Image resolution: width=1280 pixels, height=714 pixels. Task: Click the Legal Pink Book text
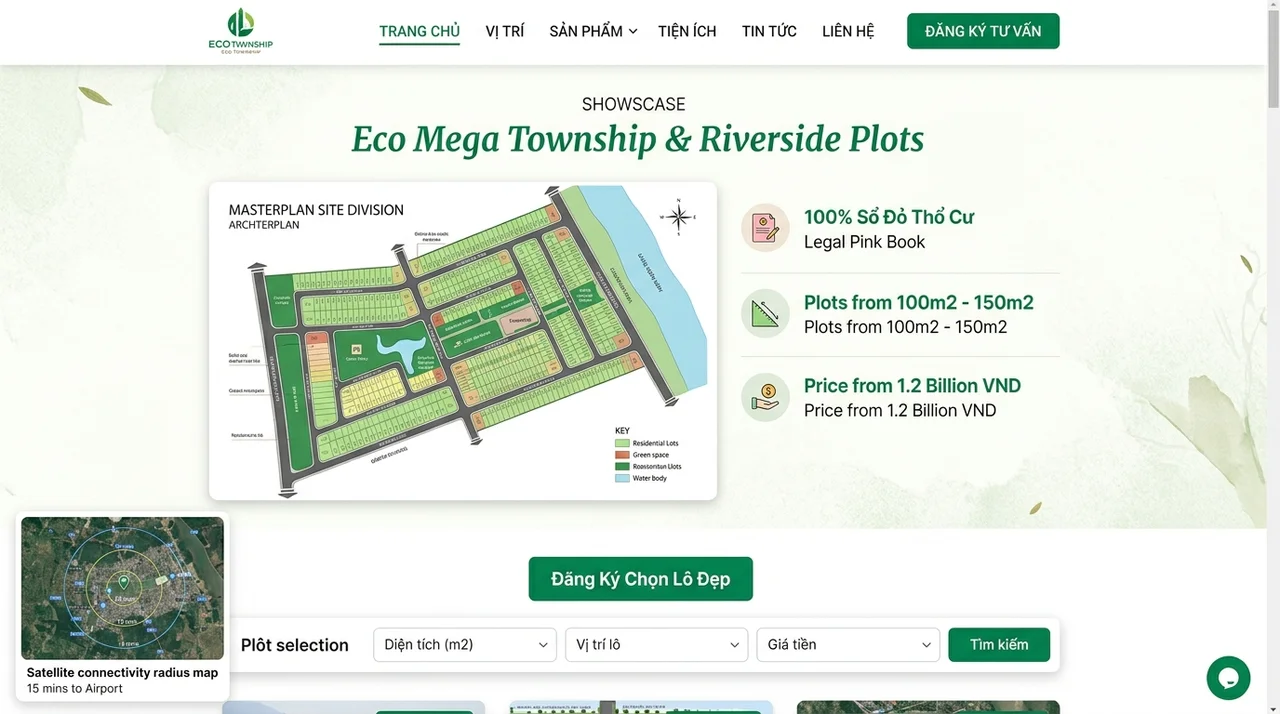(865, 242)
